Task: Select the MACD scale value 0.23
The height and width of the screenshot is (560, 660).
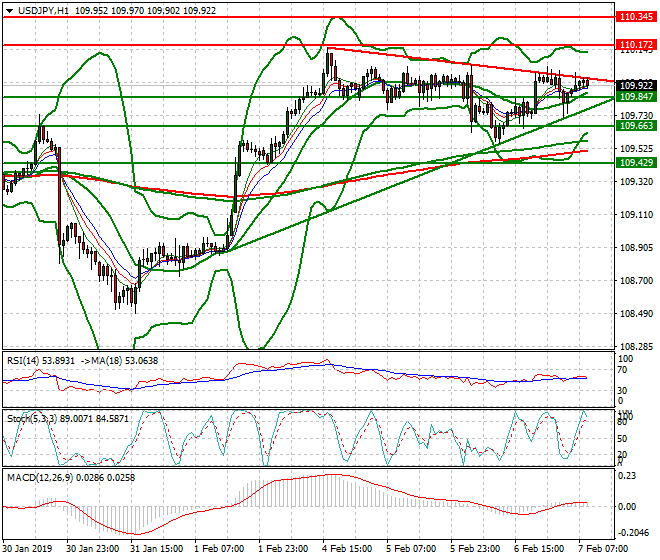Action: pos(627,476)
